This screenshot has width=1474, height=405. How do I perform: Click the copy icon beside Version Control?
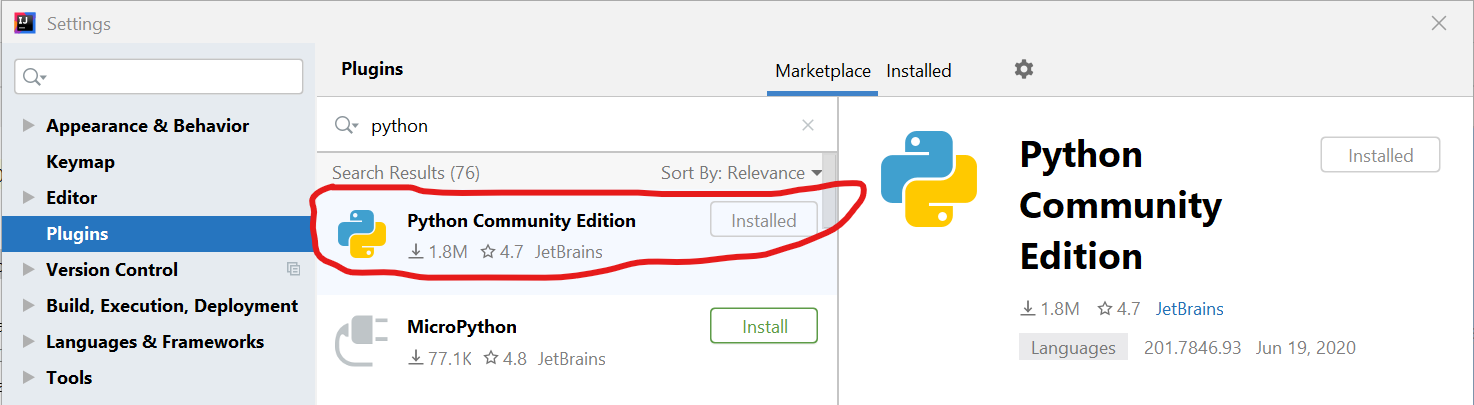pyautogui.click(x=293, y=269)
